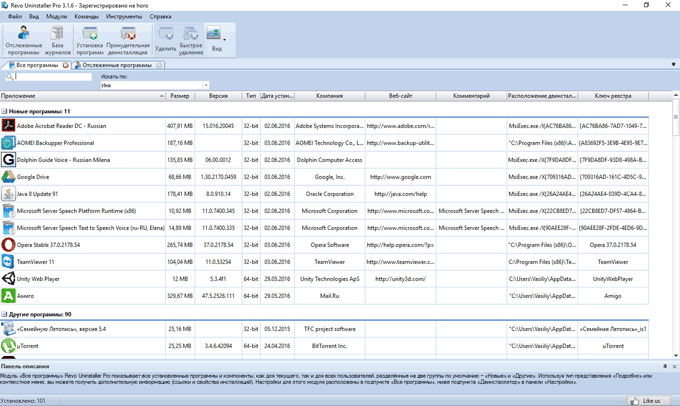This screenshot has width=680, height=406.
Task: Open the Инструменты menu
Action: pyautogui.click(x=124, y=17)
